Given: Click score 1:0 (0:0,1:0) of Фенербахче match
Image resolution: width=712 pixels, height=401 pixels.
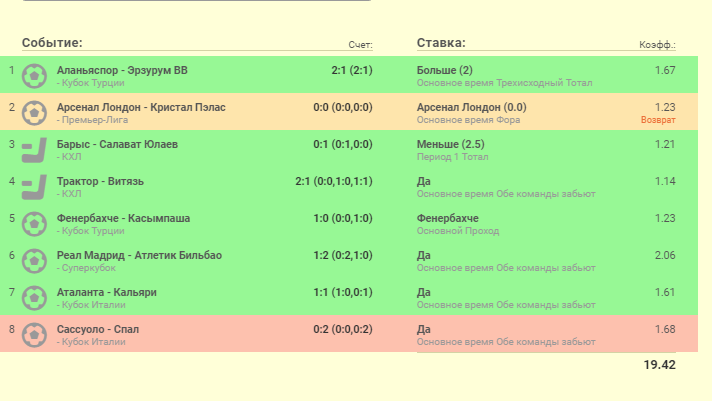Looking at the screenshot, I should 343,218.
